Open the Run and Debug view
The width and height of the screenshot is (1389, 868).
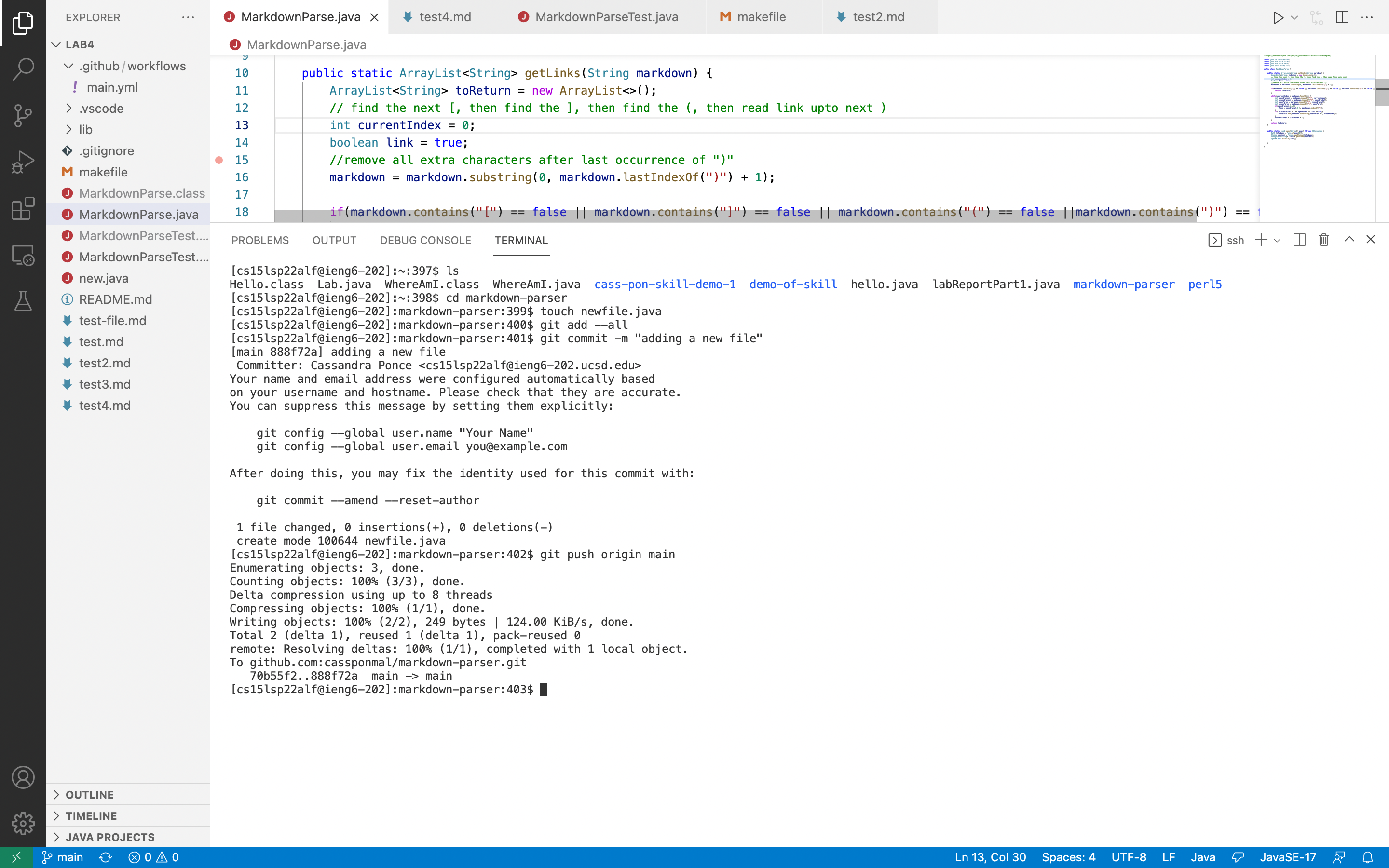[x=23, y=162]
